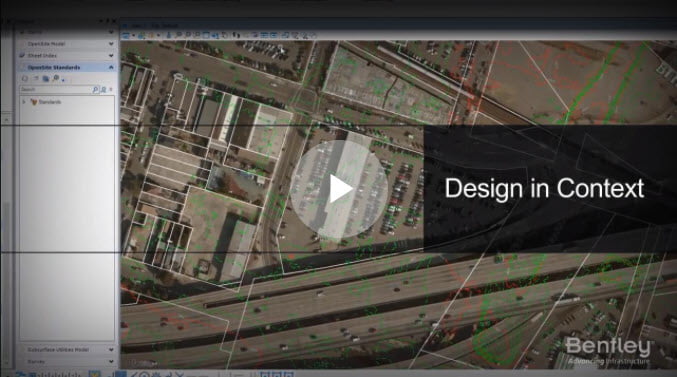Select the Sheet Index panel icon
Image resolution: width=677 pixels, height=377 pixels.
coord(22,56)
